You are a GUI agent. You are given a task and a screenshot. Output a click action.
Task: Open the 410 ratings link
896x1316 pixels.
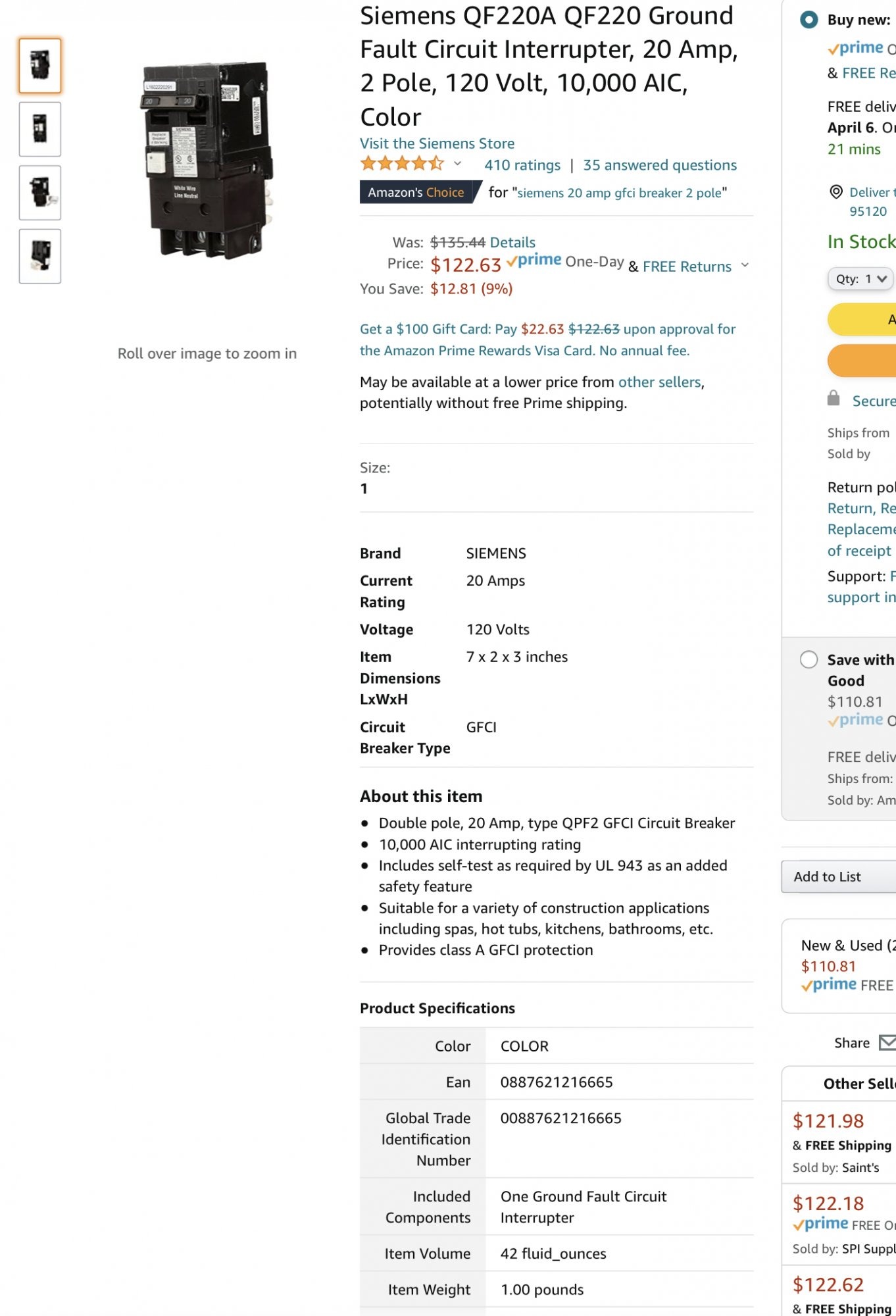[x=522, y=165]
